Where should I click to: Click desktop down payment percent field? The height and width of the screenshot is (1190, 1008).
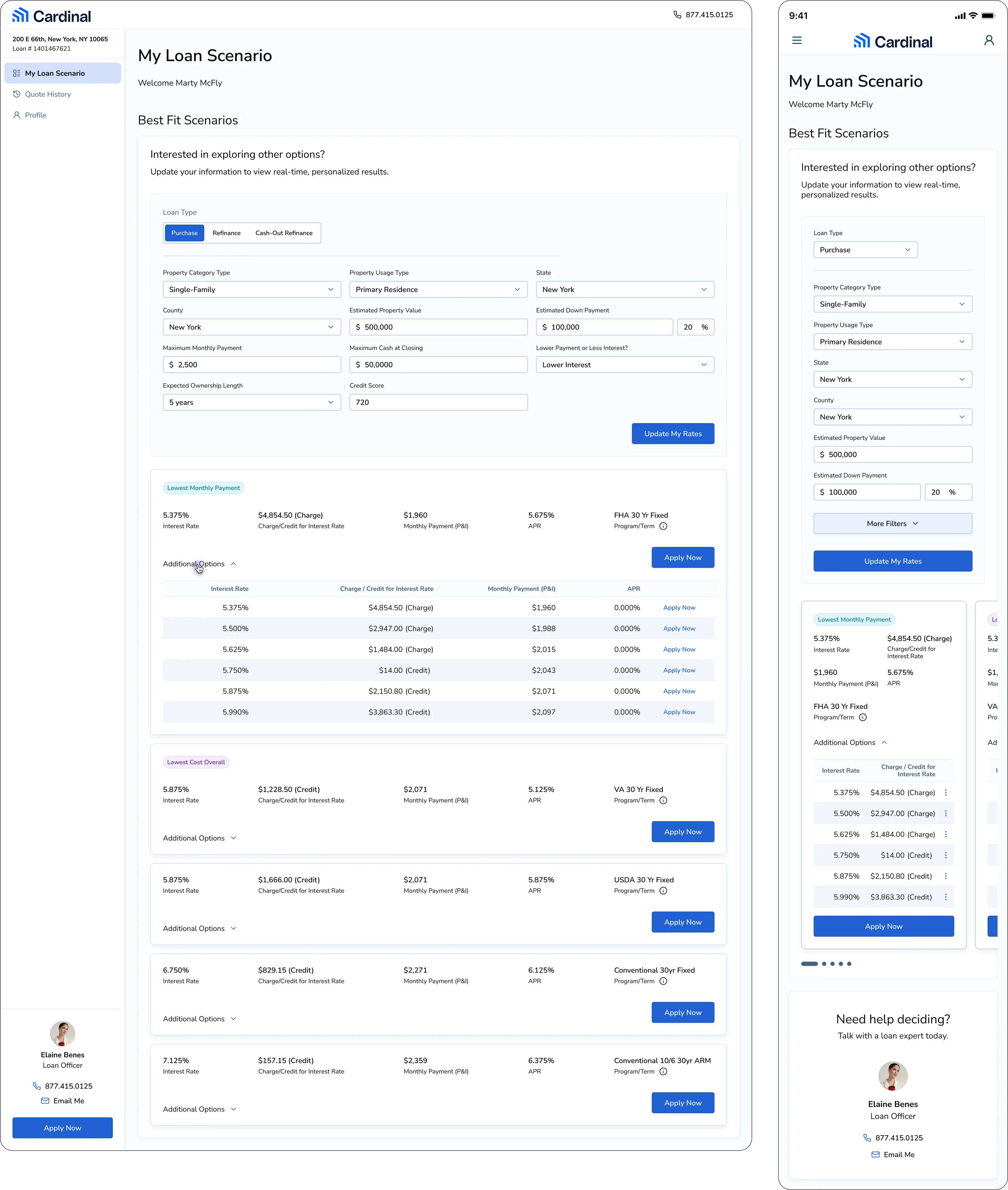(x=696, y=327)
